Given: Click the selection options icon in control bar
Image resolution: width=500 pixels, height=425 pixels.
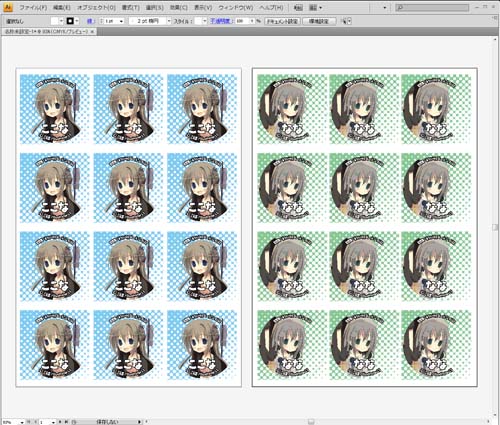Looking at the screenshot, I should [343, 21].
